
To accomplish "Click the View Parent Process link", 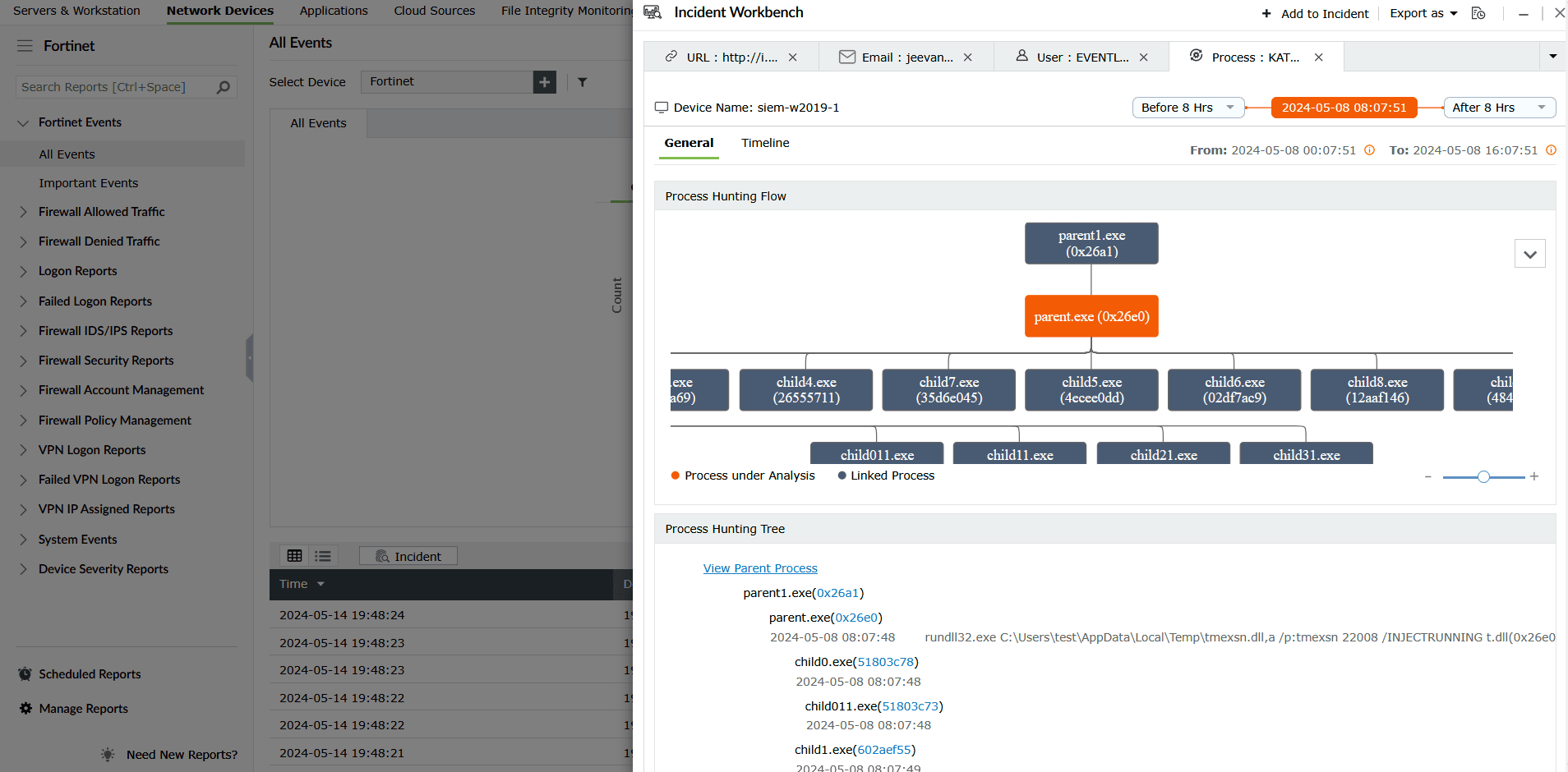I will 759,568.
